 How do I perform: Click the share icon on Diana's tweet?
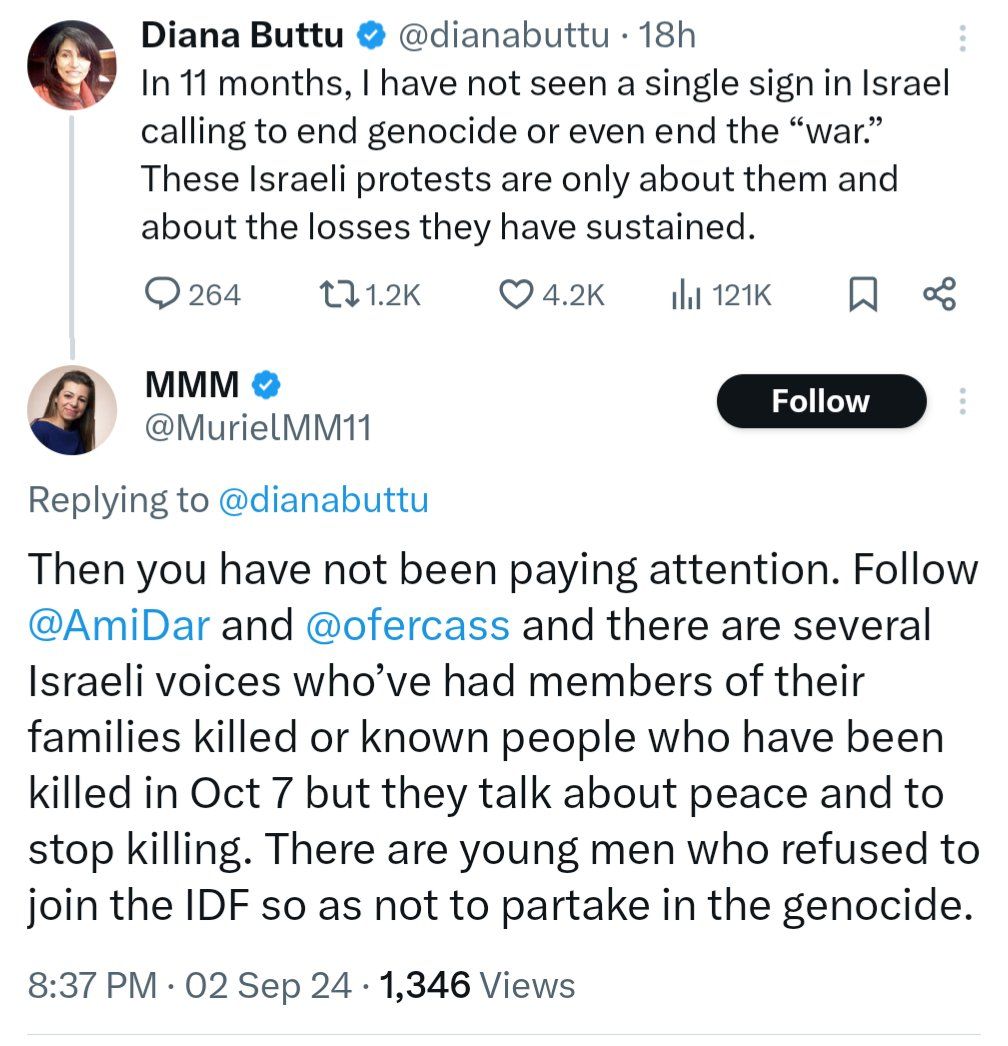(939, 294)
